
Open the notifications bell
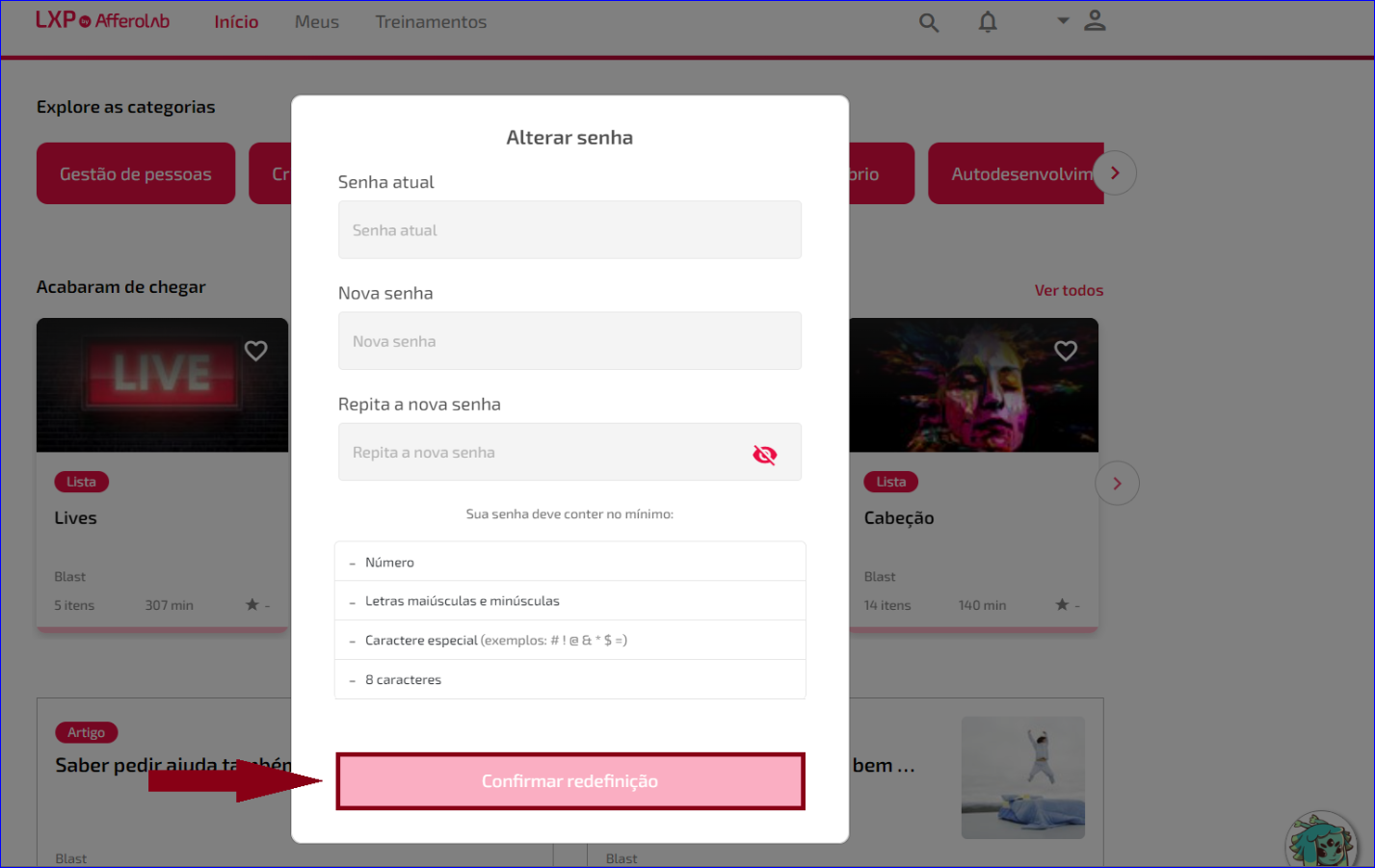pyautogui.click(x=988, y=22)
